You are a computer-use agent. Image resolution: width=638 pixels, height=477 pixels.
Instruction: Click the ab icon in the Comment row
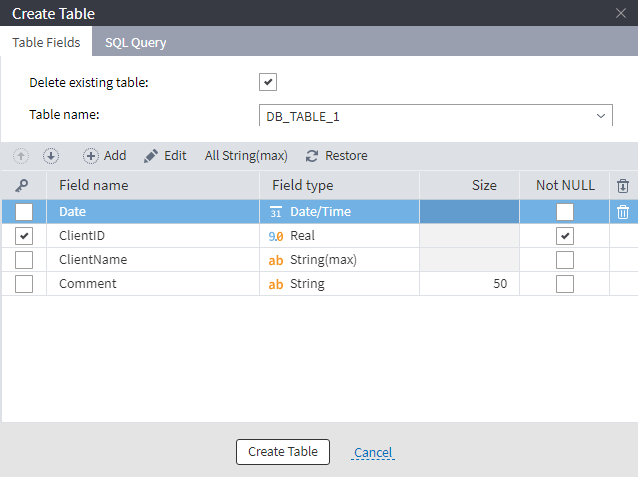tap(276, 284)
